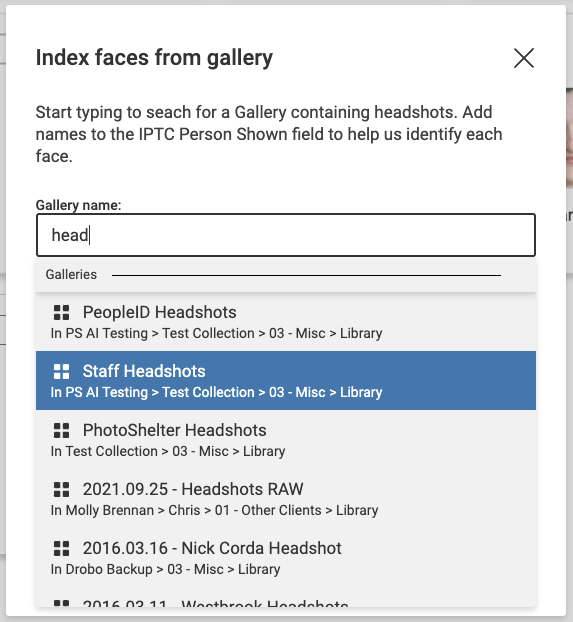
Task: Pick the PhotoShelter Headshots gallery
Action: click(286, 440)
